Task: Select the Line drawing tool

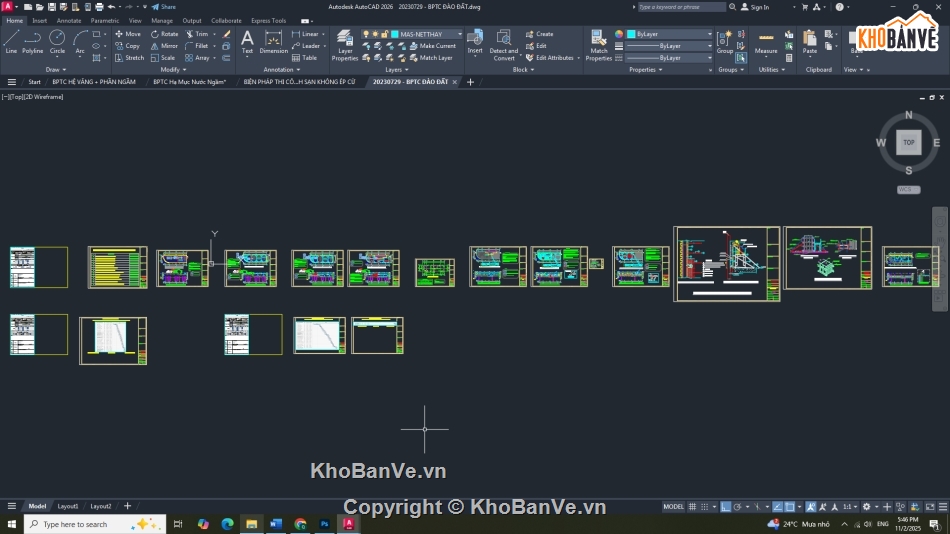Action: [x=11, y=41]
